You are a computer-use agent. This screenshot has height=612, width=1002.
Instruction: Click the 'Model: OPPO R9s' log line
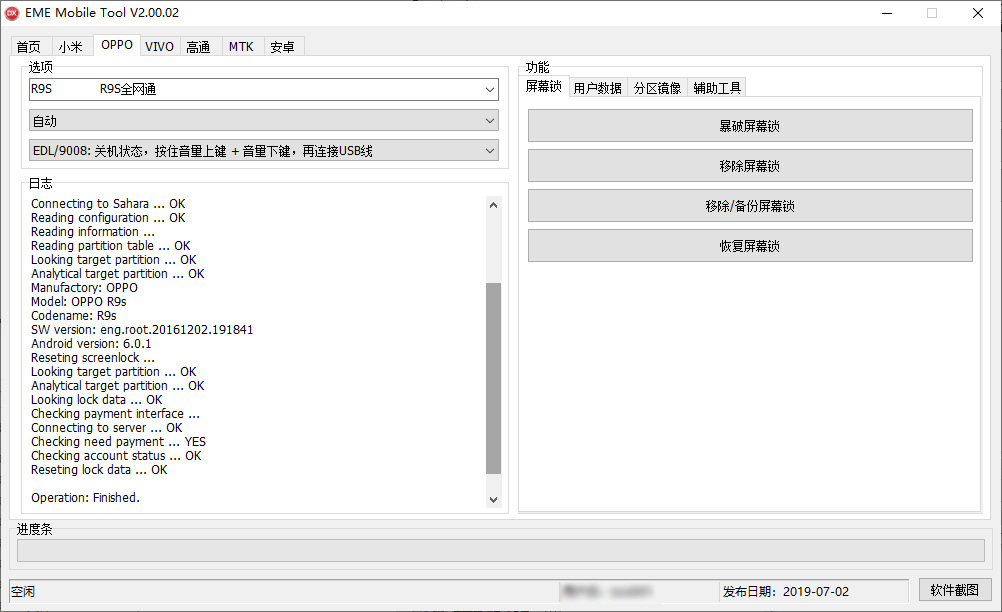coord(79,302)
